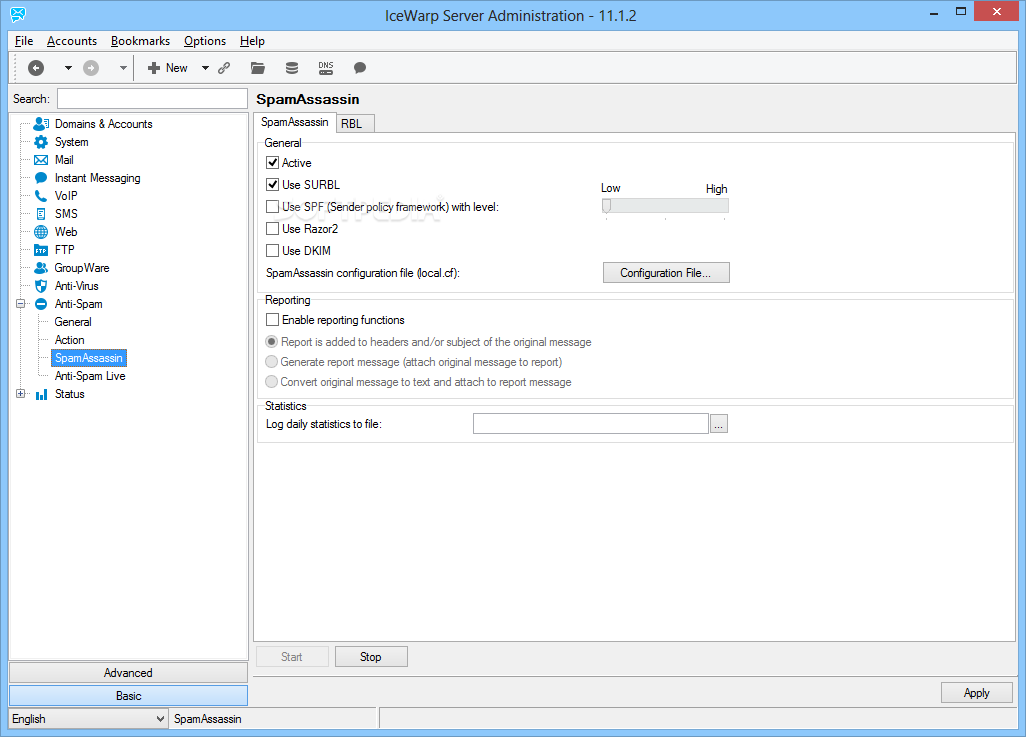The height and width of the screenshot is (737, 1026).
Task: Select Report is added to headers radio
Action: coord(272,342)
